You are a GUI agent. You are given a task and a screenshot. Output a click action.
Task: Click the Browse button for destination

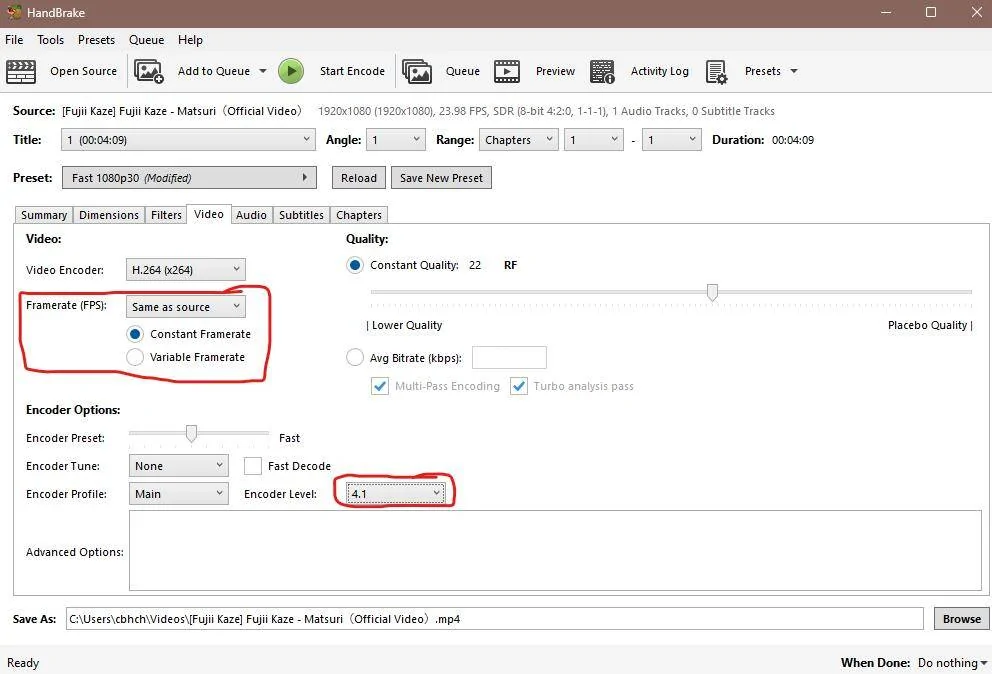coord(962,619)
